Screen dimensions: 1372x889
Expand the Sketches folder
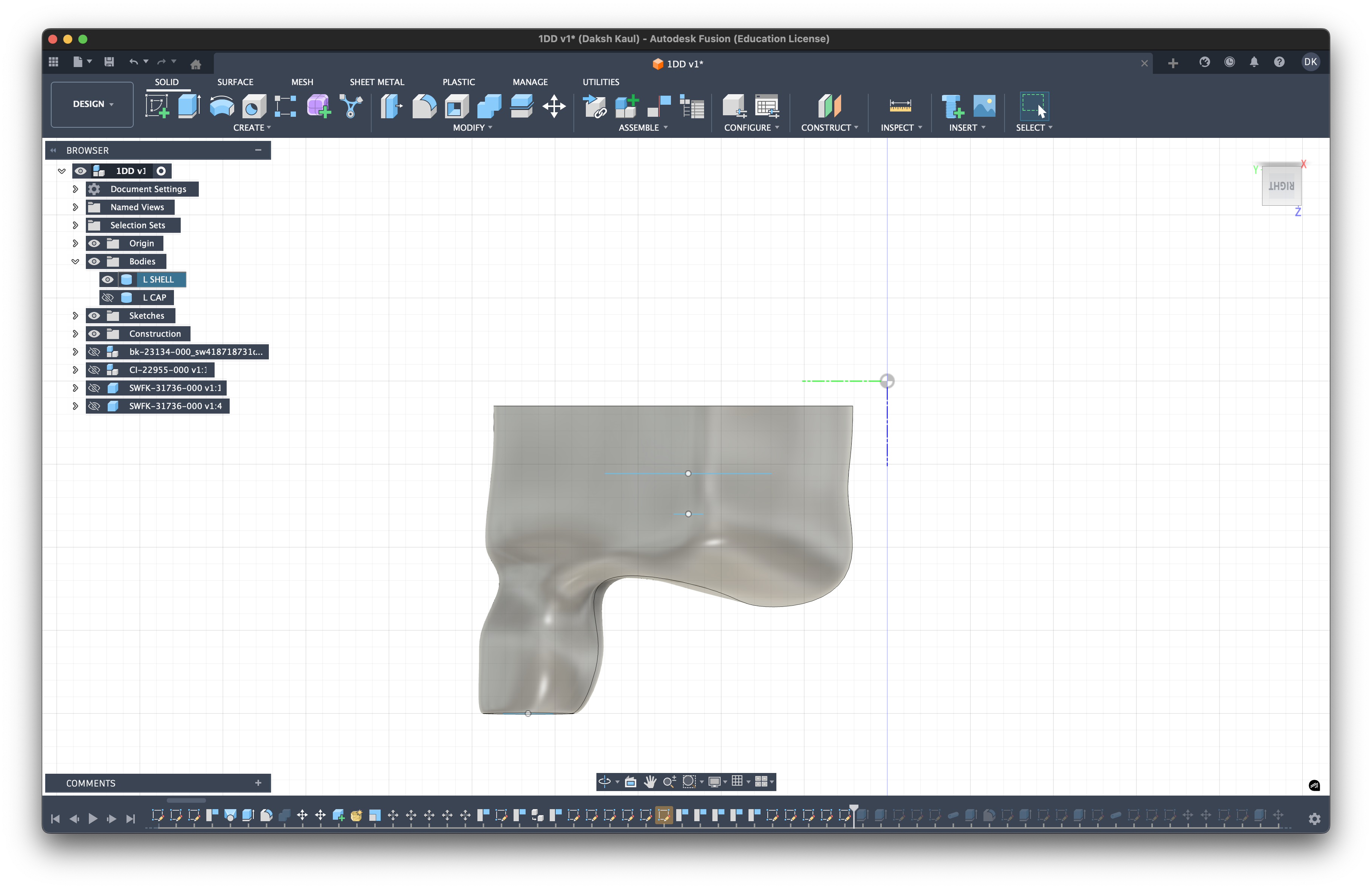[x=75, y=316]
